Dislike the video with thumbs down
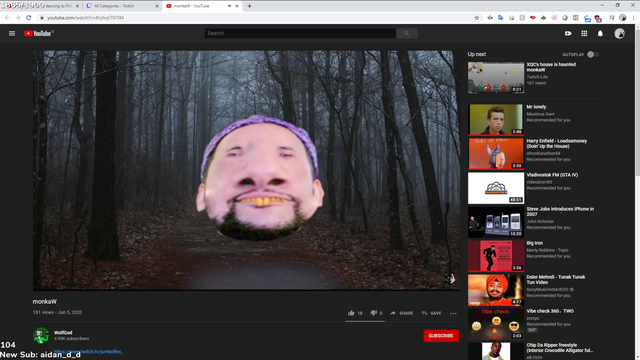Viewport: 640px width, 360px height. [x=373, y=313]
